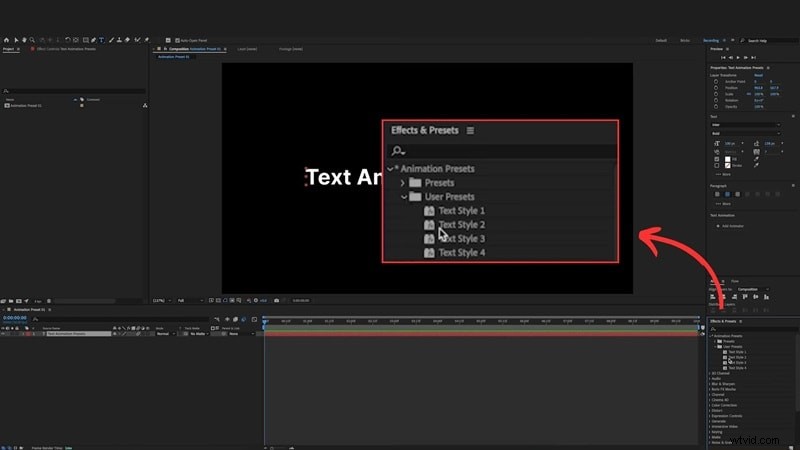Open the Layer (none) viewer tab
Screen dimensions: 800x450
click(247, 49)
